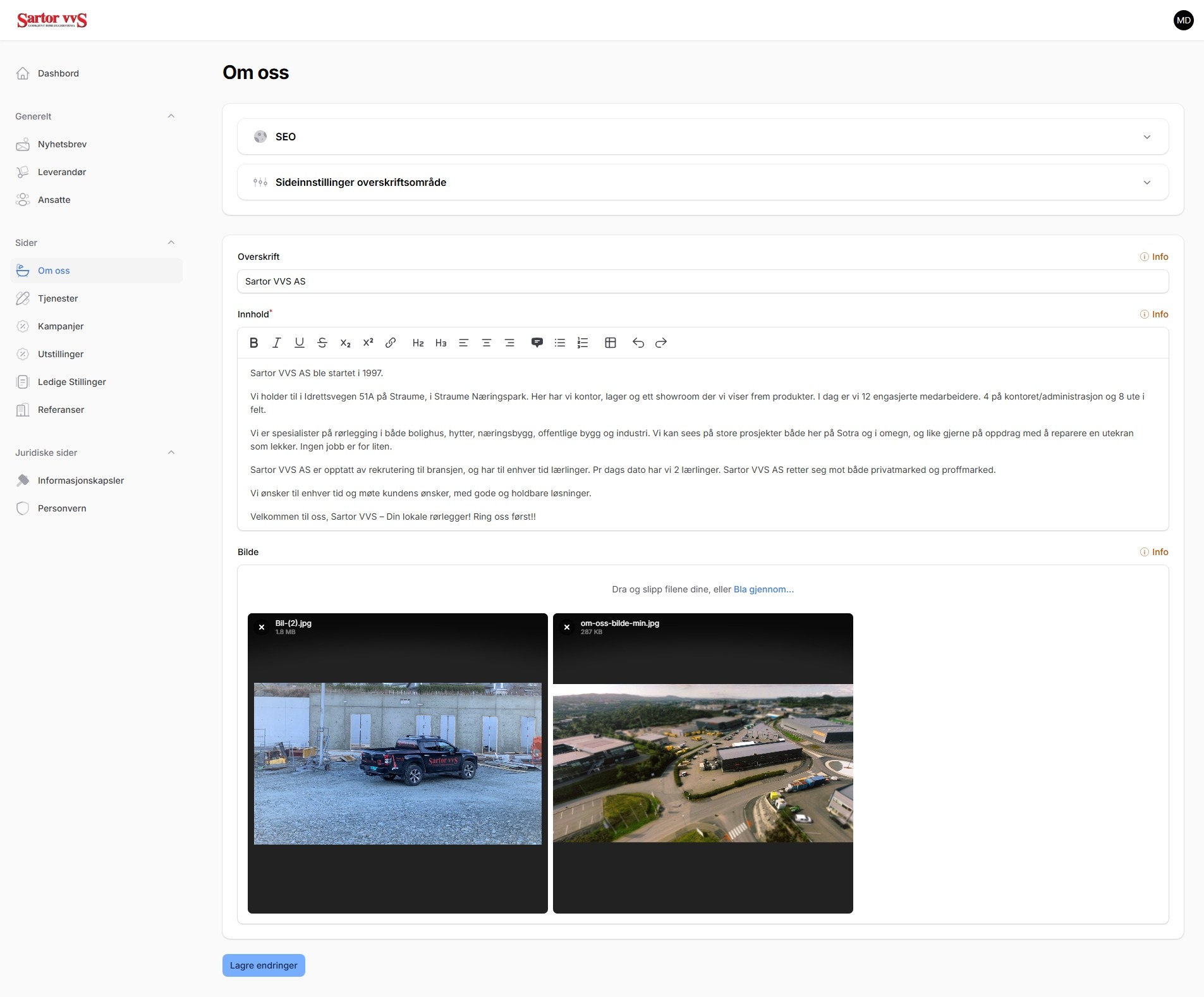Expand Sideinnstillinger overskriftsområde panel
This screenshot has width=1204, height=997.
tap(702, 182)
